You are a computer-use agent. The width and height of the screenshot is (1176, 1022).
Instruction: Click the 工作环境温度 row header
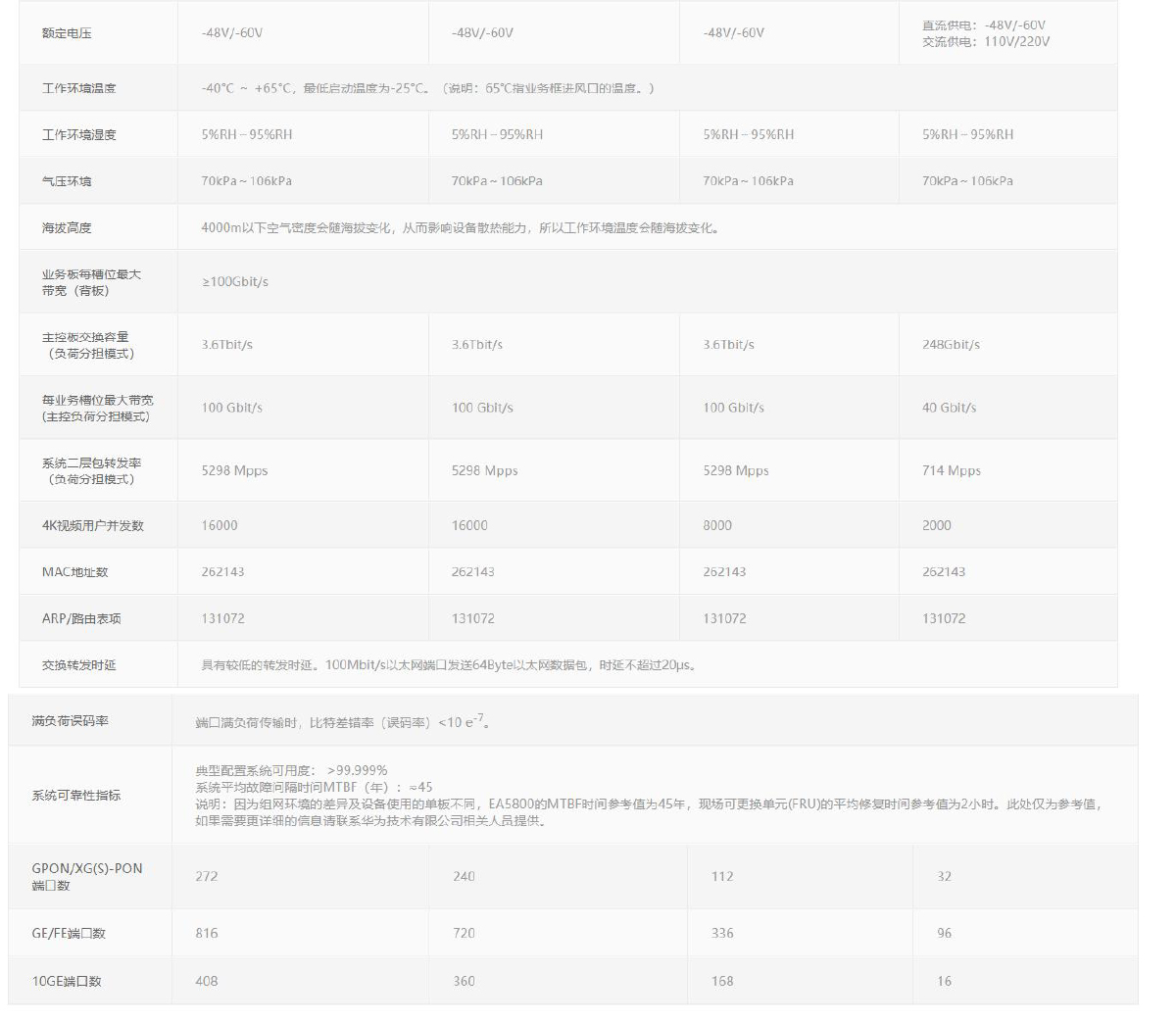pyautogui.click(x=78, y=88)
